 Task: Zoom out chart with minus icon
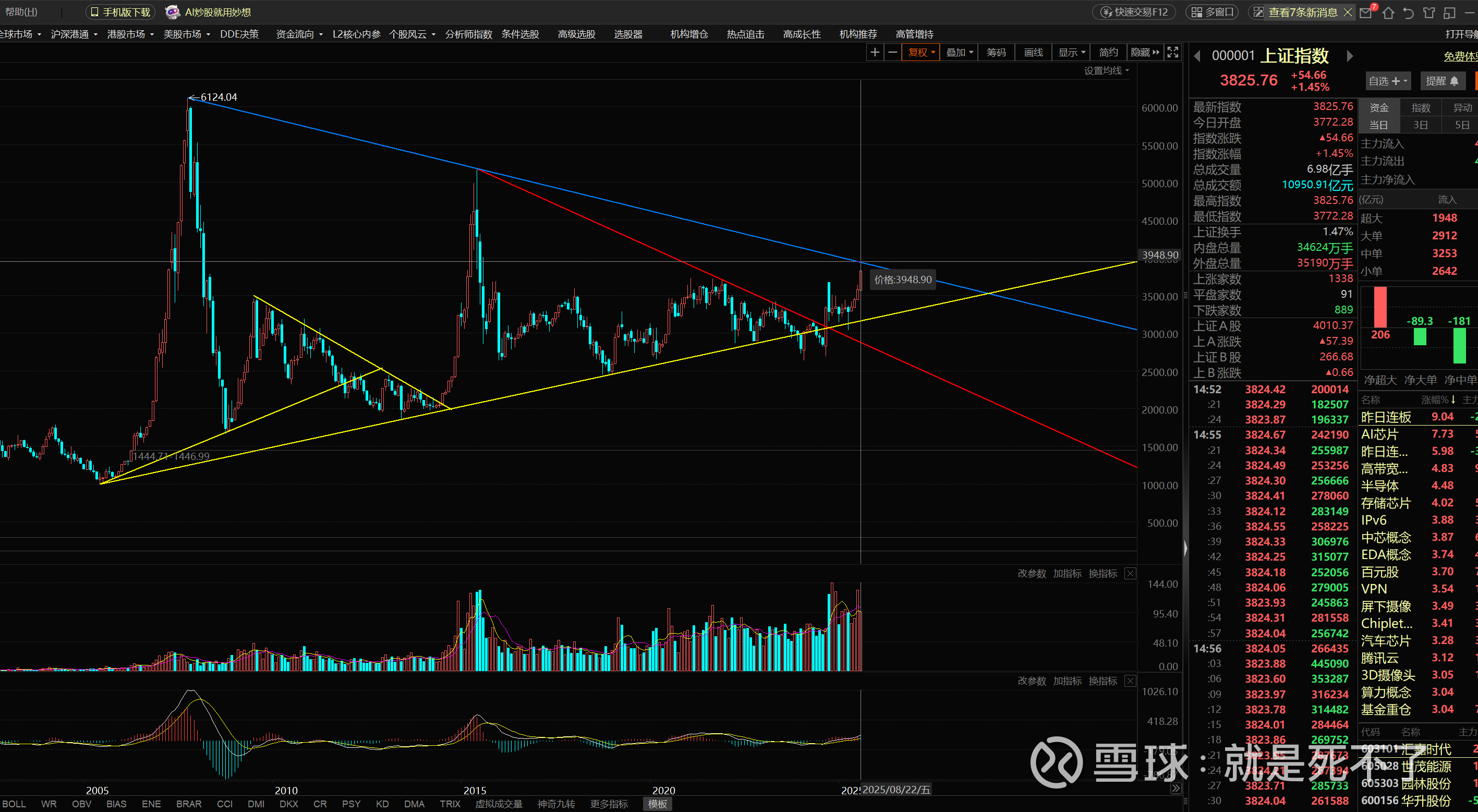893,52
